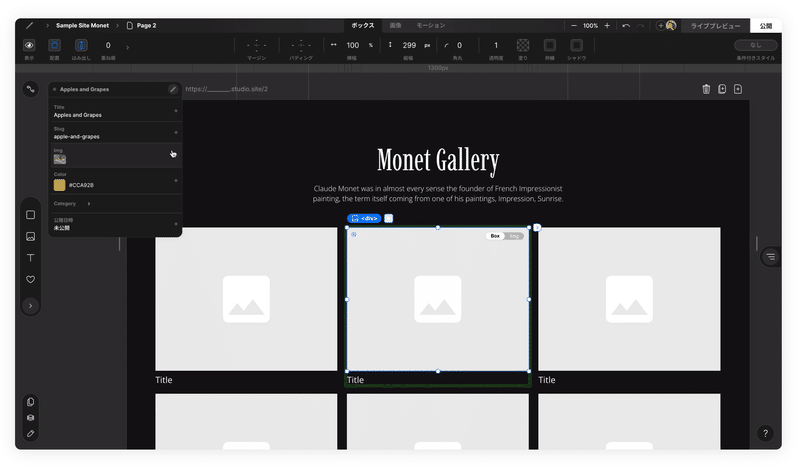
Task: Click the Slug field apple-and-grapes
Action: point(115,133)
